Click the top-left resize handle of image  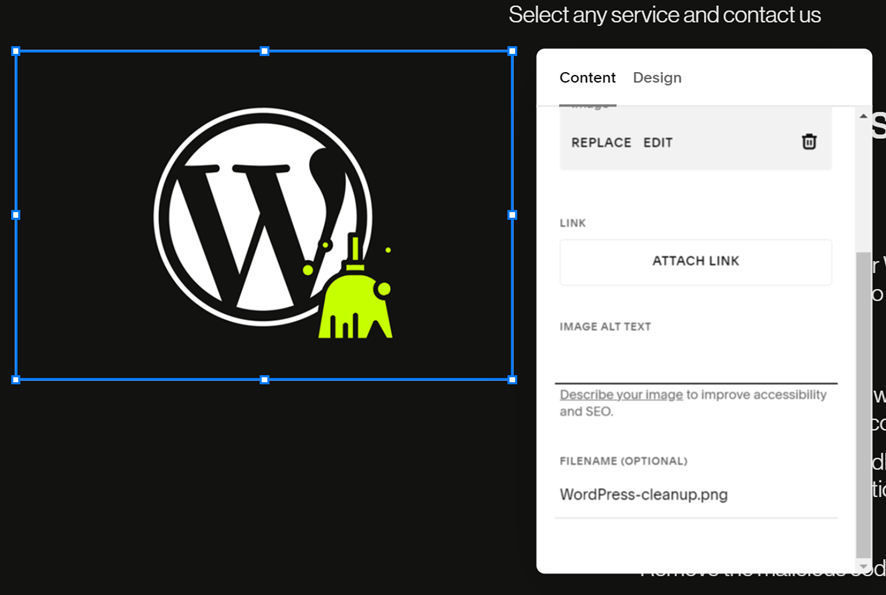[16, 51]
